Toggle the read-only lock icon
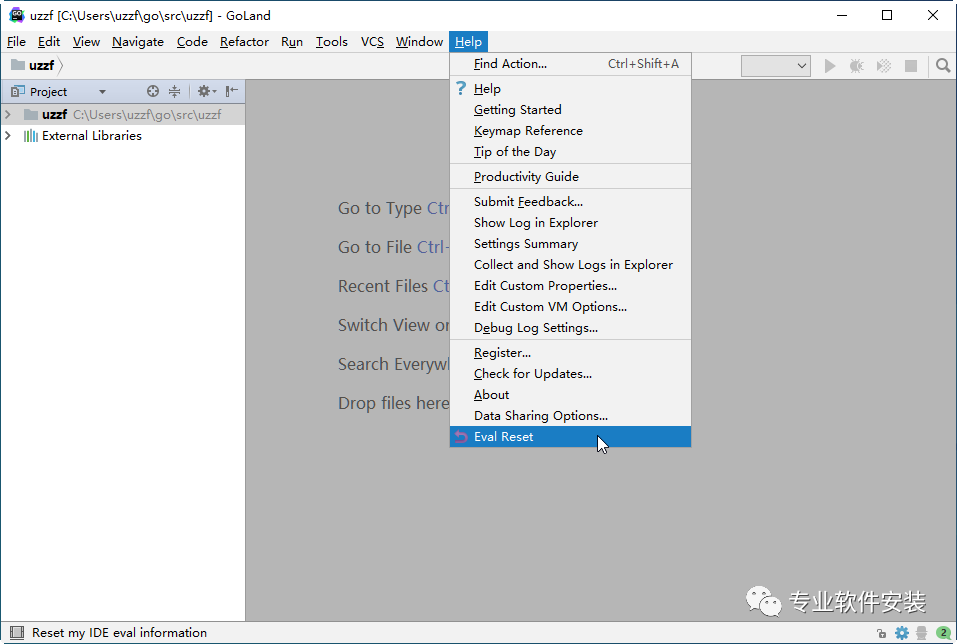 tap(881, 633)
